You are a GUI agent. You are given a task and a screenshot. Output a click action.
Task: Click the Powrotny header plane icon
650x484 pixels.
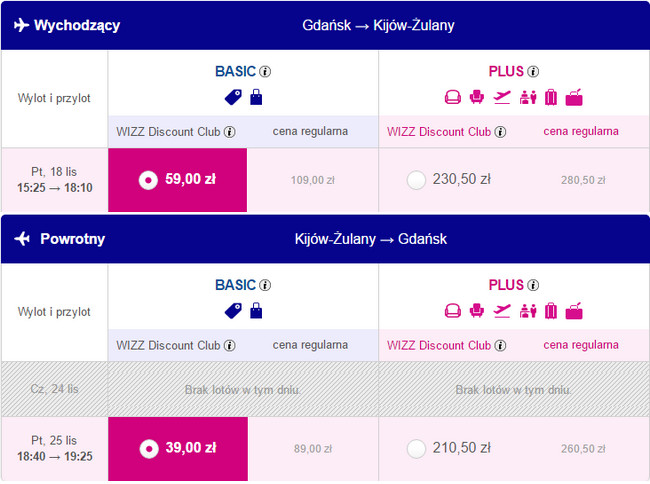point(21,239)
